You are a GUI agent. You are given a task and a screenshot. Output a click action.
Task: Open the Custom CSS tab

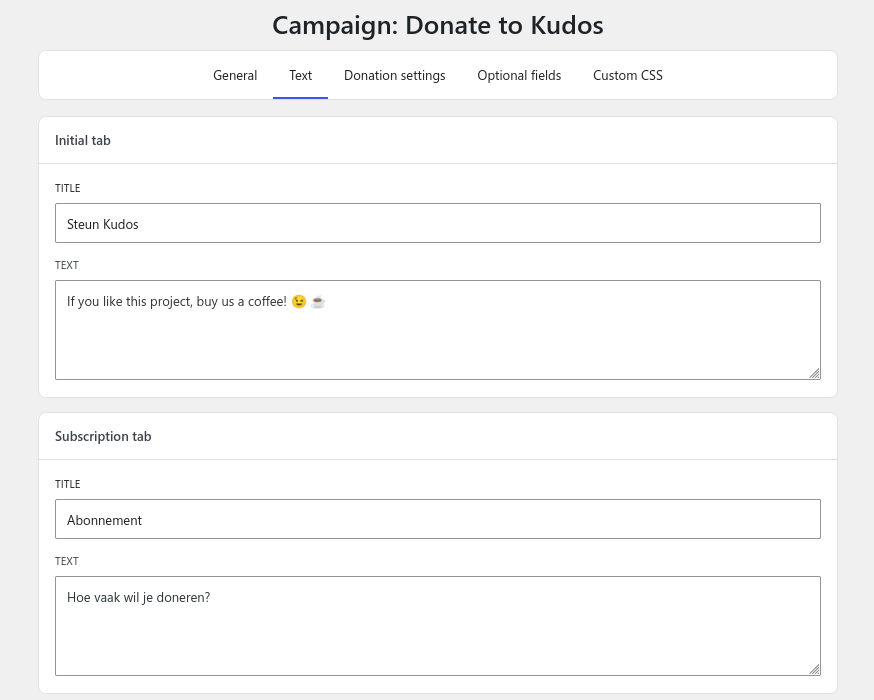click(x=627, y=75)
